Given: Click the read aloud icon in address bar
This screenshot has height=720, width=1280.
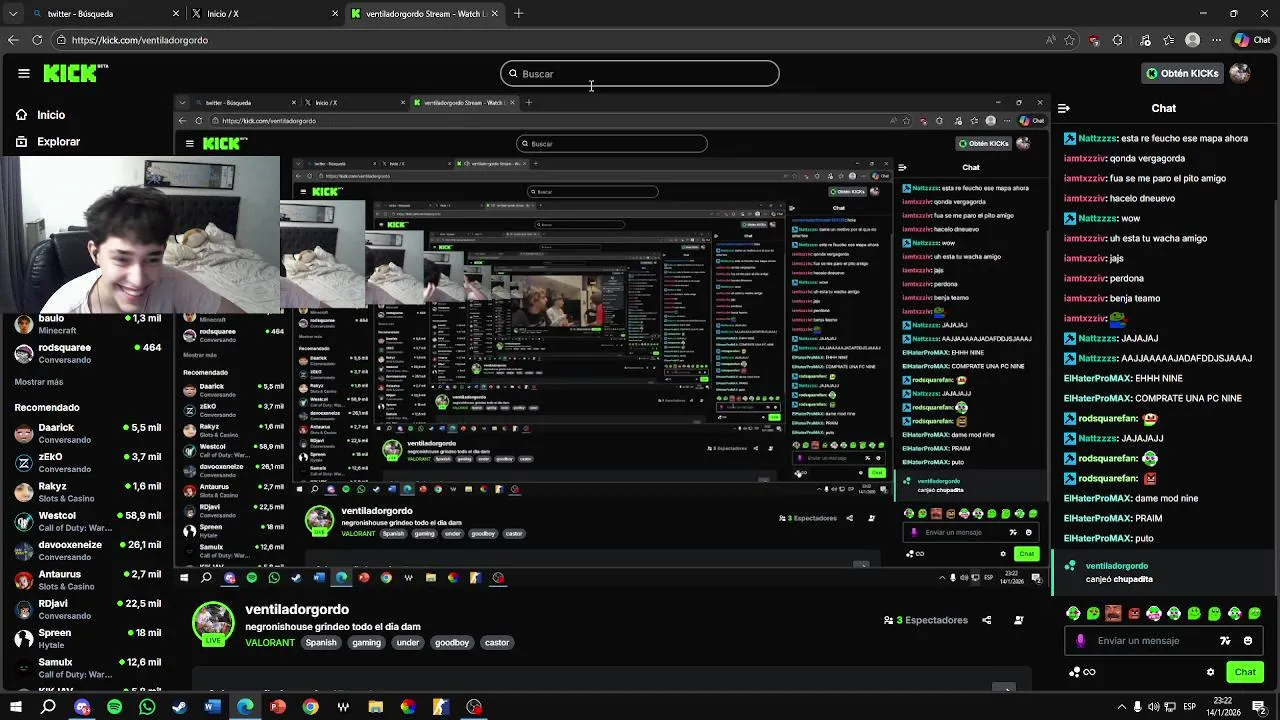Looking at the screenshot, I should 1050,40.
